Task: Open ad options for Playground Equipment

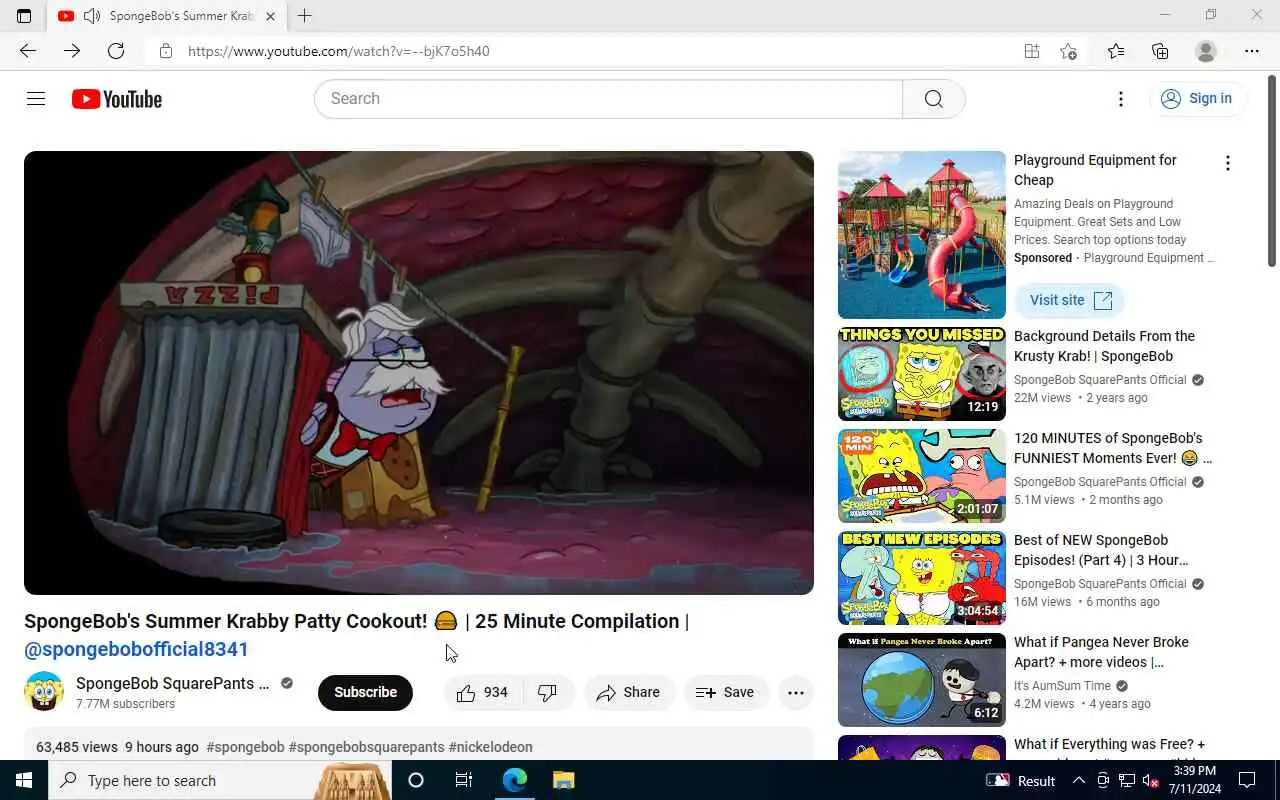Action: (1227, 163)
